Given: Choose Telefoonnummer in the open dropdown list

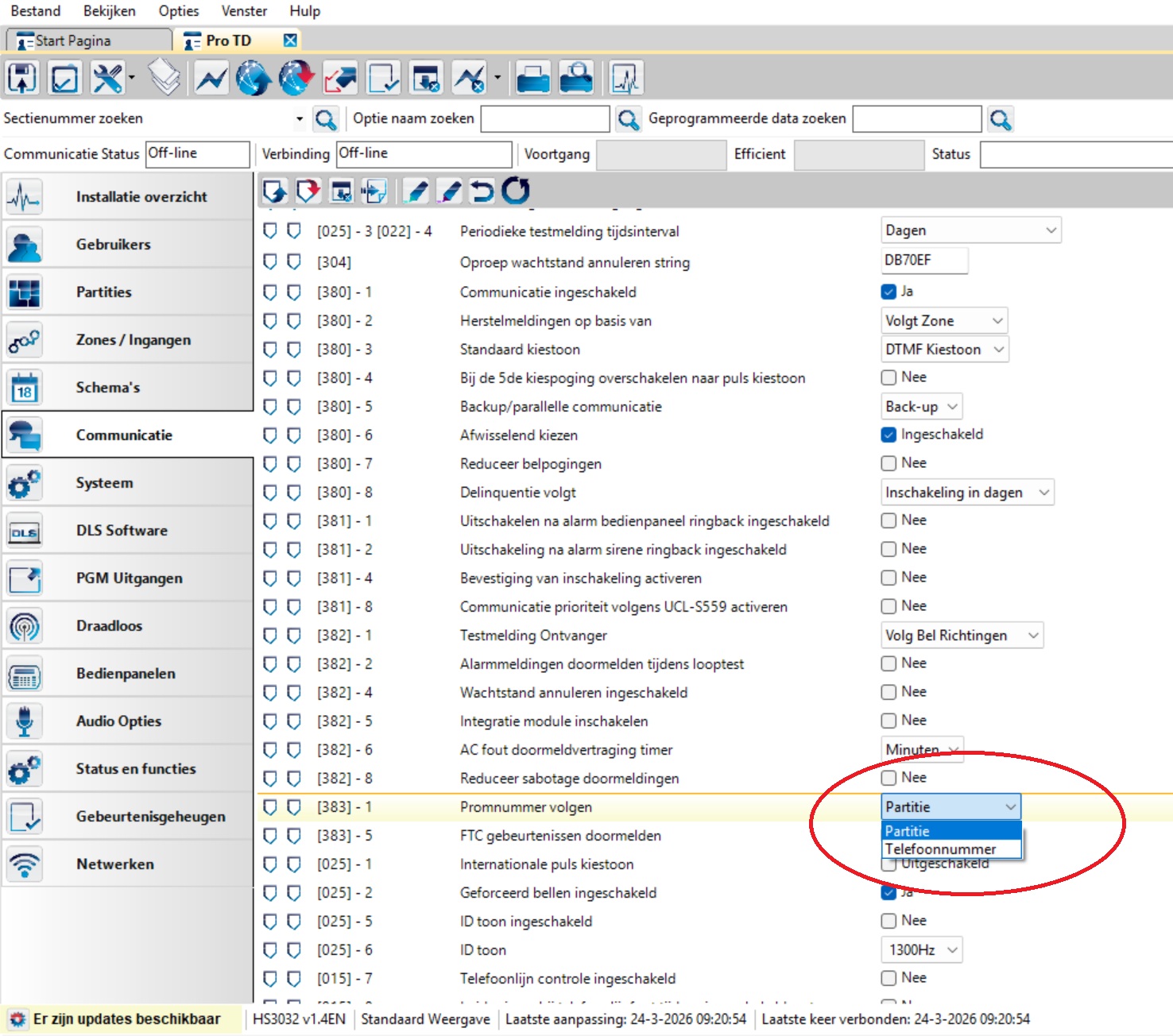Looking at the screenshot, I should tap(940, 849).
